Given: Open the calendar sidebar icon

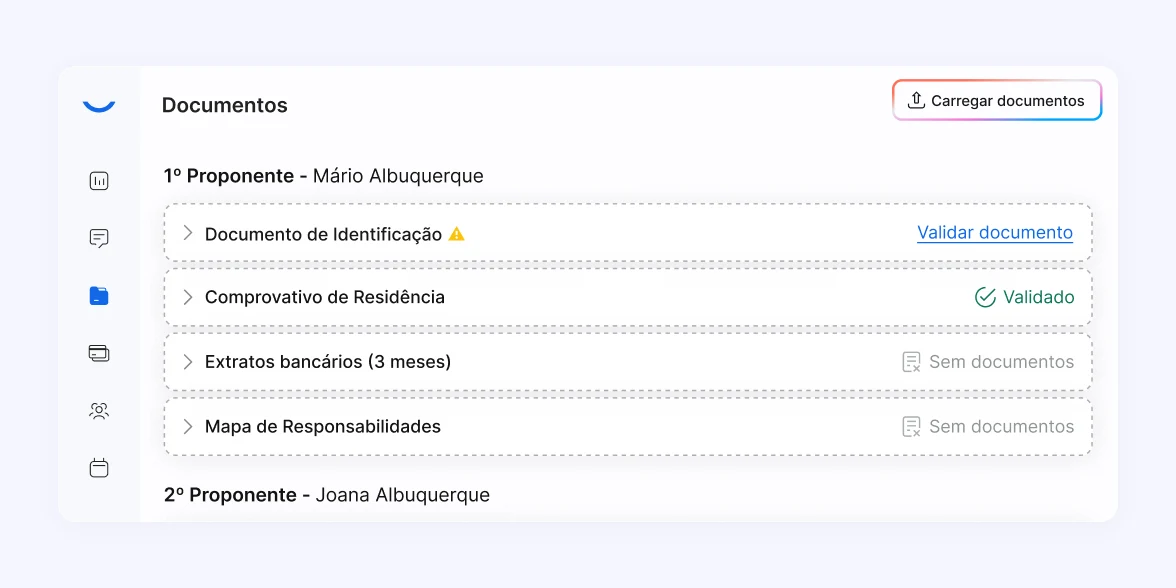Looking at the screenshot, I should [99, 468].
